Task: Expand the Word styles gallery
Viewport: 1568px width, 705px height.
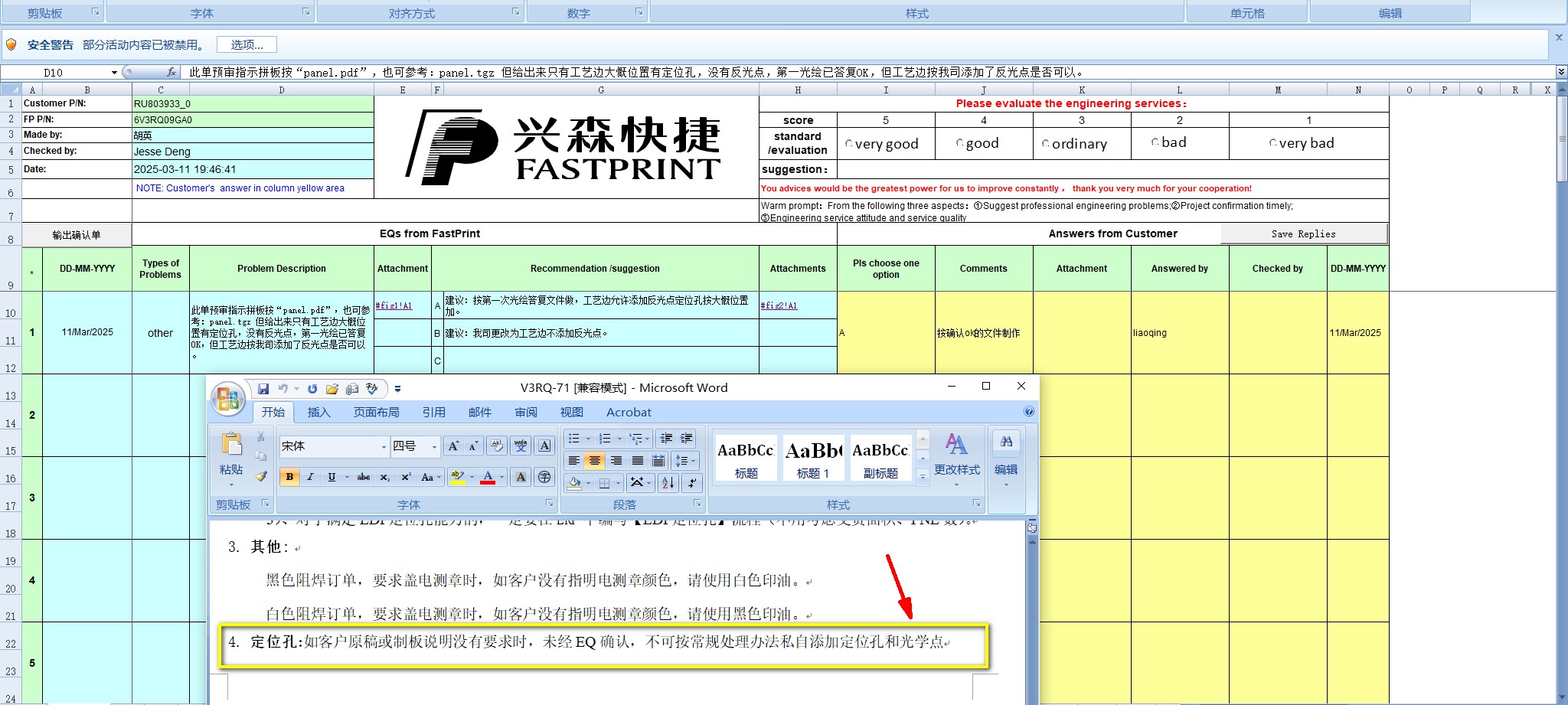Action: pos(923,477)
